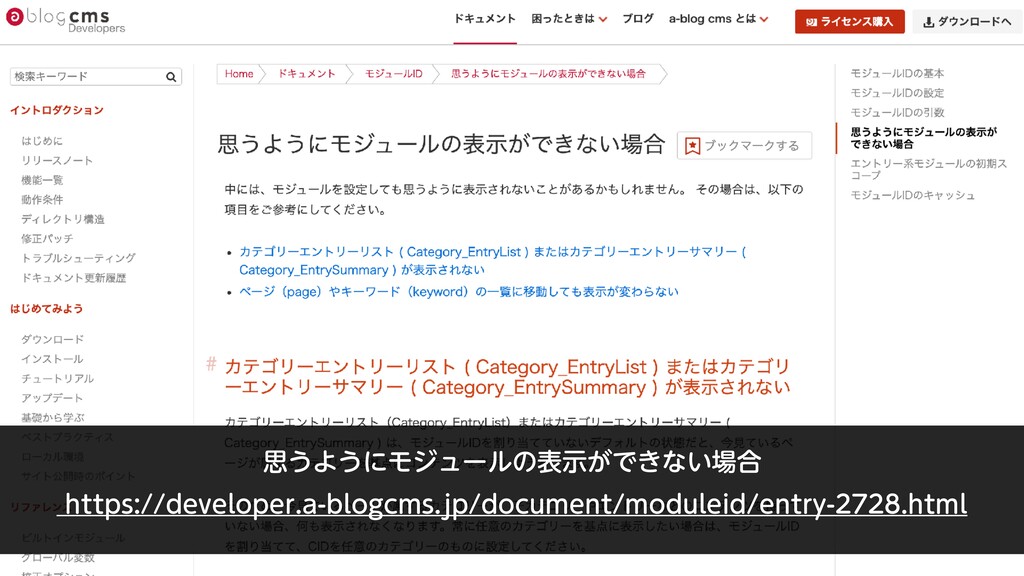Open sidebar link チュートリアル
Viewport: 1024px width, 576px height.
(x=57, y=379)
